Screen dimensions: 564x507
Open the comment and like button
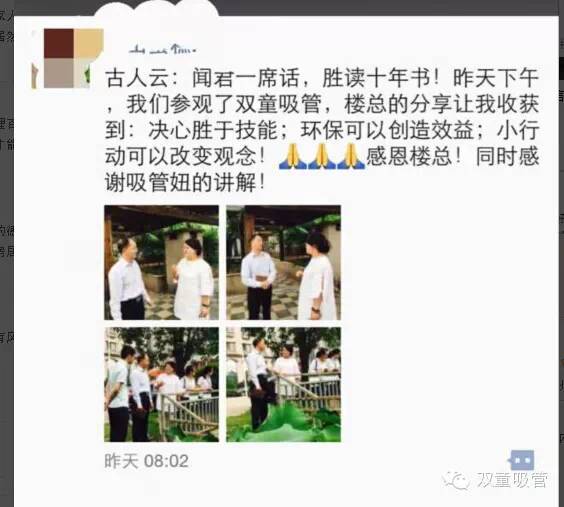[x=522, y=460]
